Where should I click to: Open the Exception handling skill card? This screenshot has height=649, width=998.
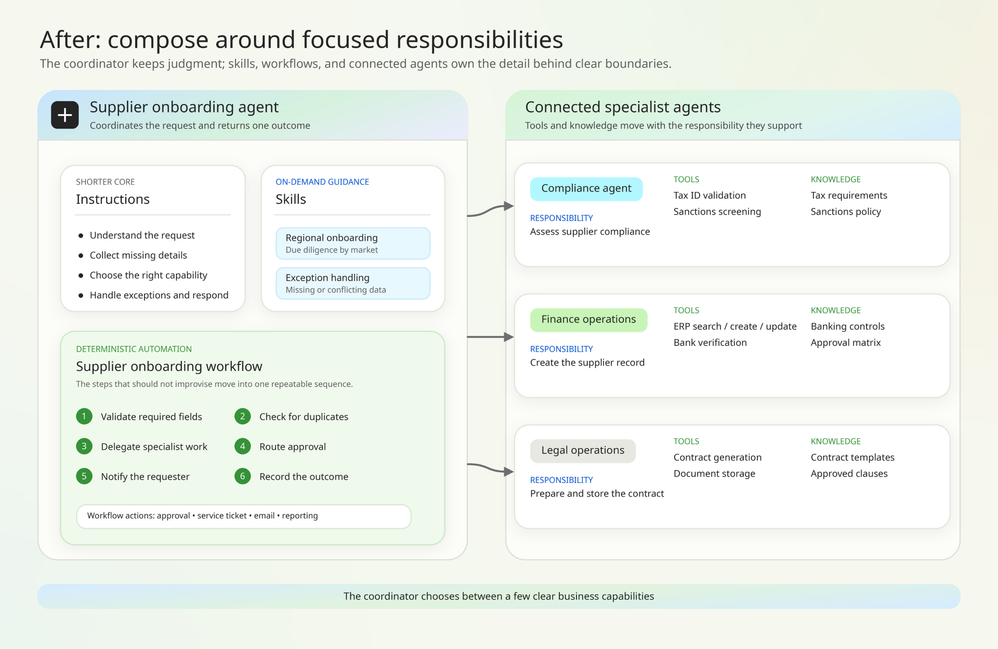point(353,283)
